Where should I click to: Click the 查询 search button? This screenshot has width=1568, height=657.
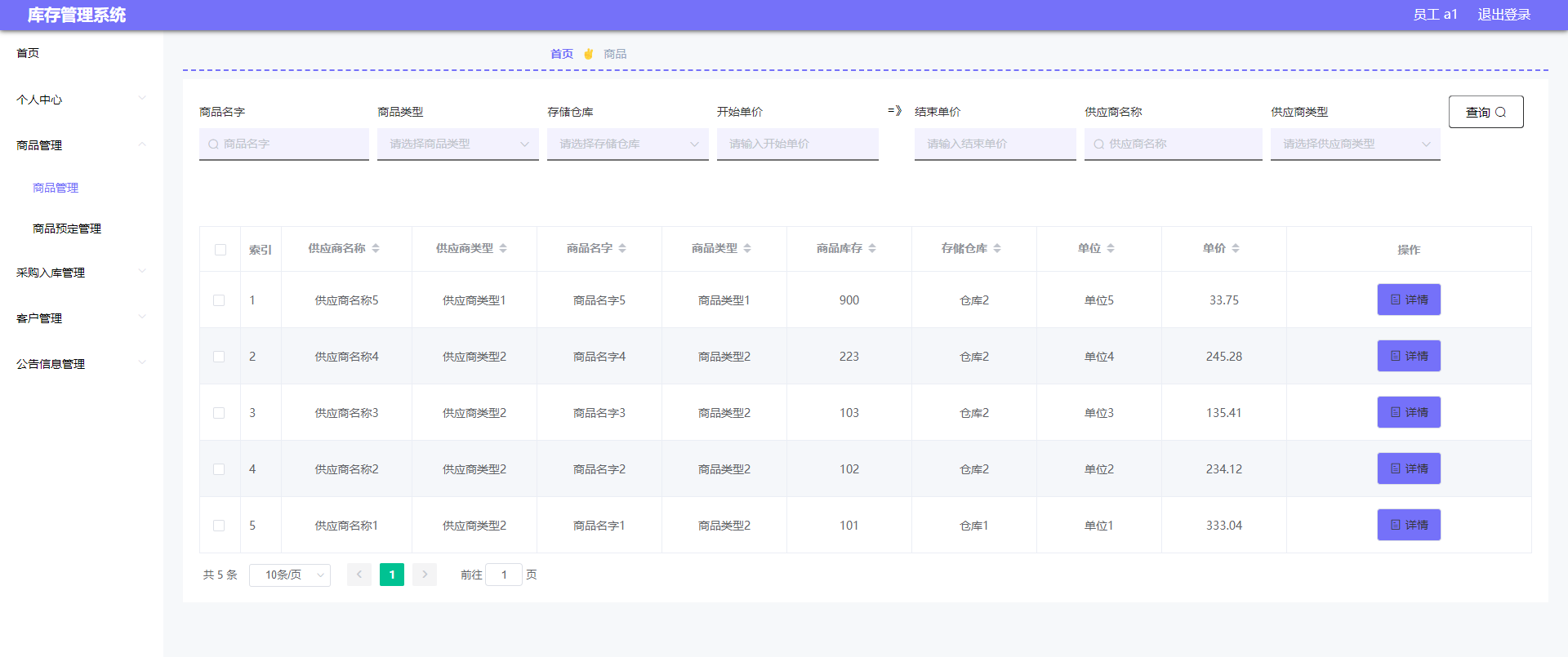1486,112
